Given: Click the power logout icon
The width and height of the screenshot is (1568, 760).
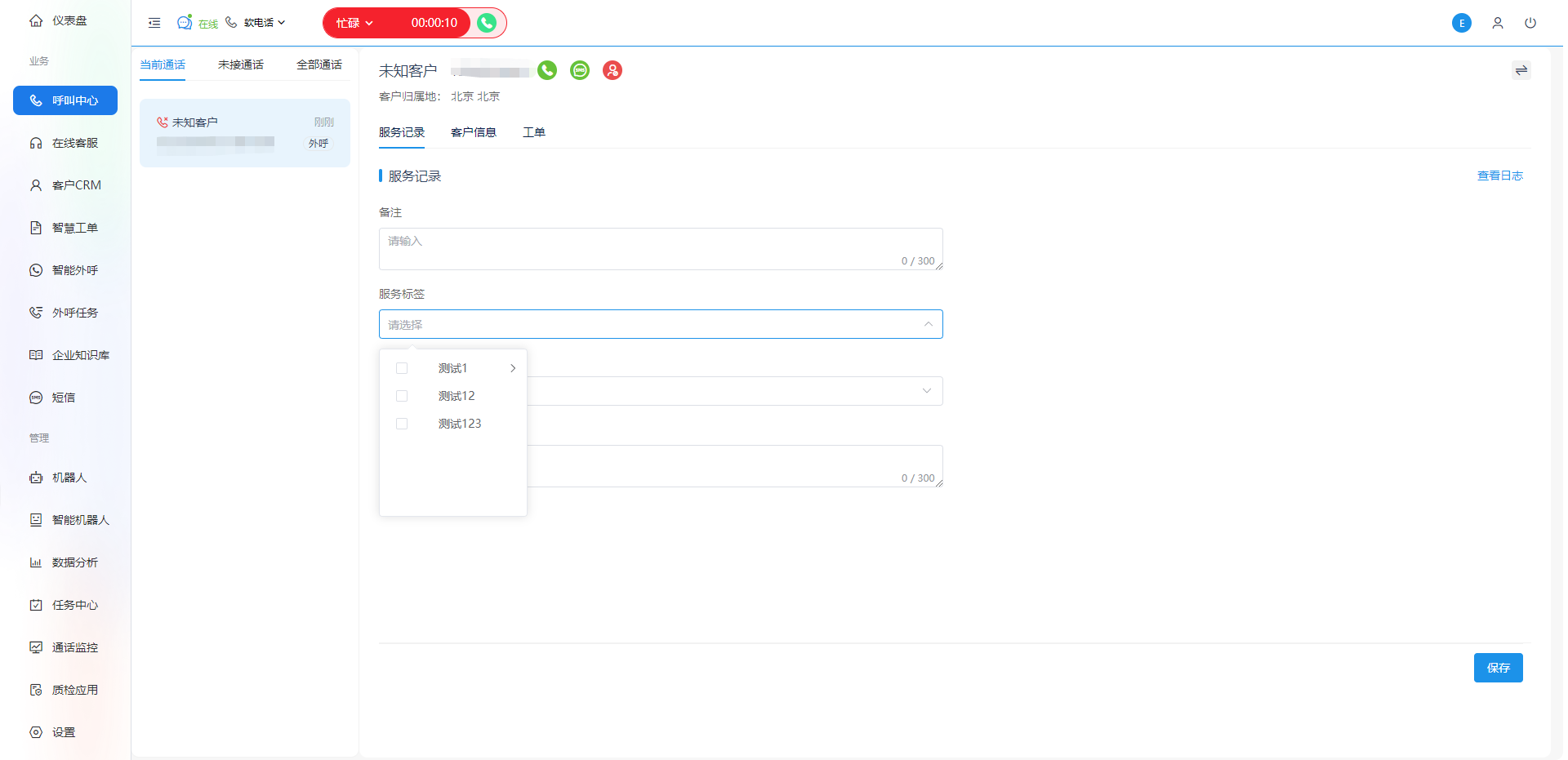Looking at the screenshot, I should click(1530, 23).
